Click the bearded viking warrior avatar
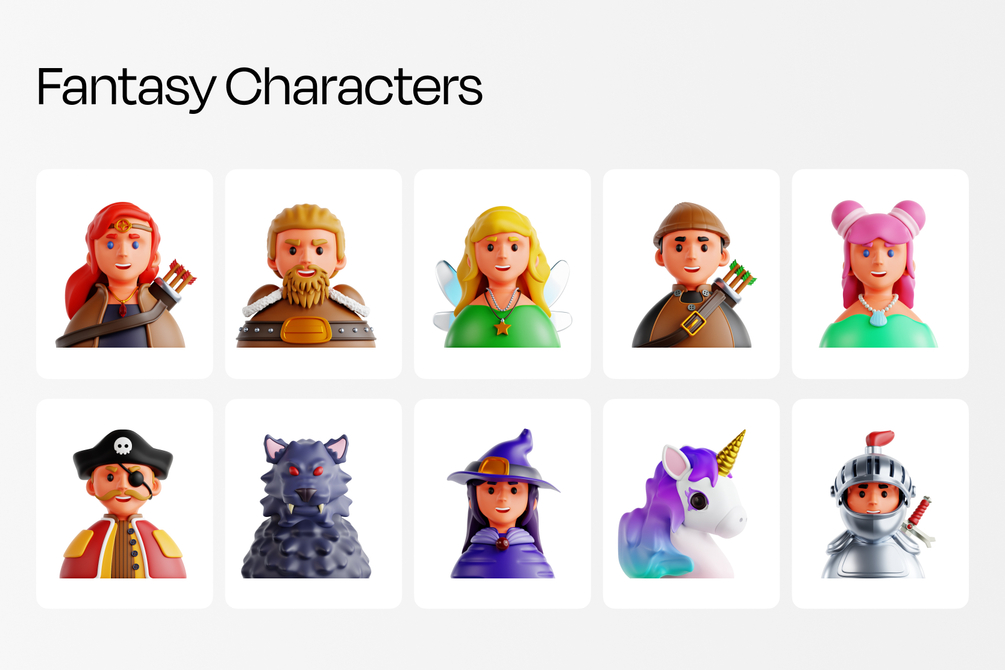Viewport: 1005px width, 670px height. [313, 274]
